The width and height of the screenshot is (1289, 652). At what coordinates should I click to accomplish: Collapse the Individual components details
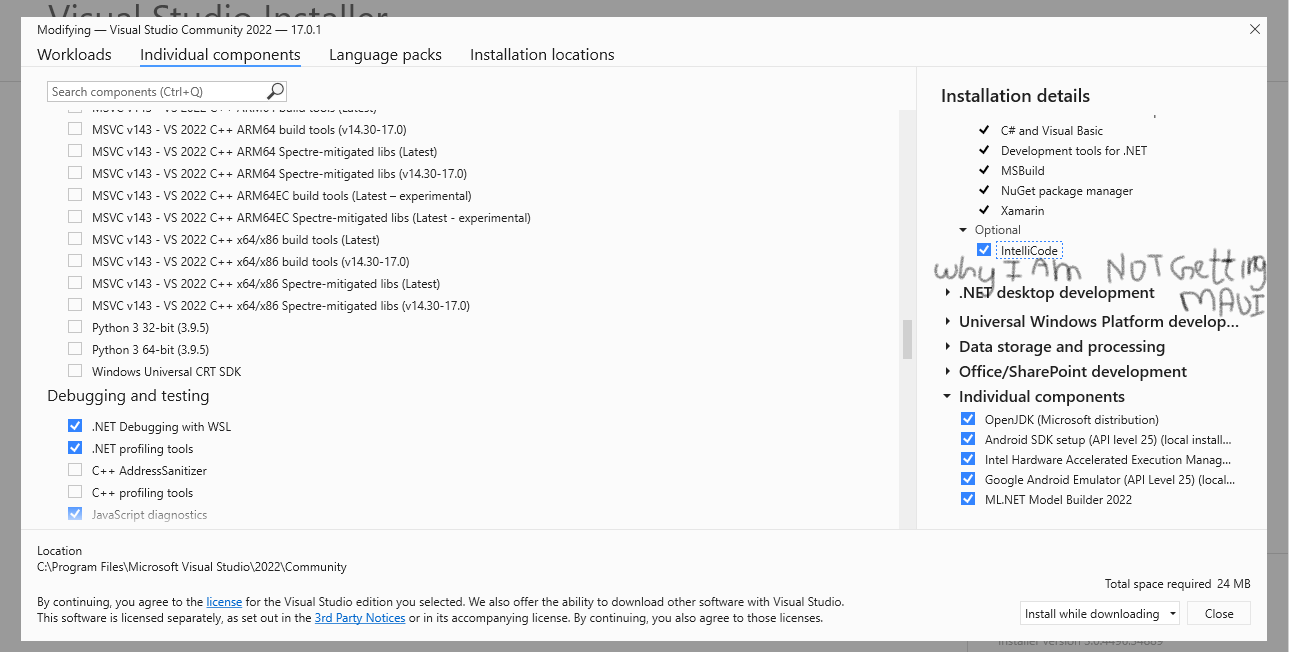click(947, 395)
